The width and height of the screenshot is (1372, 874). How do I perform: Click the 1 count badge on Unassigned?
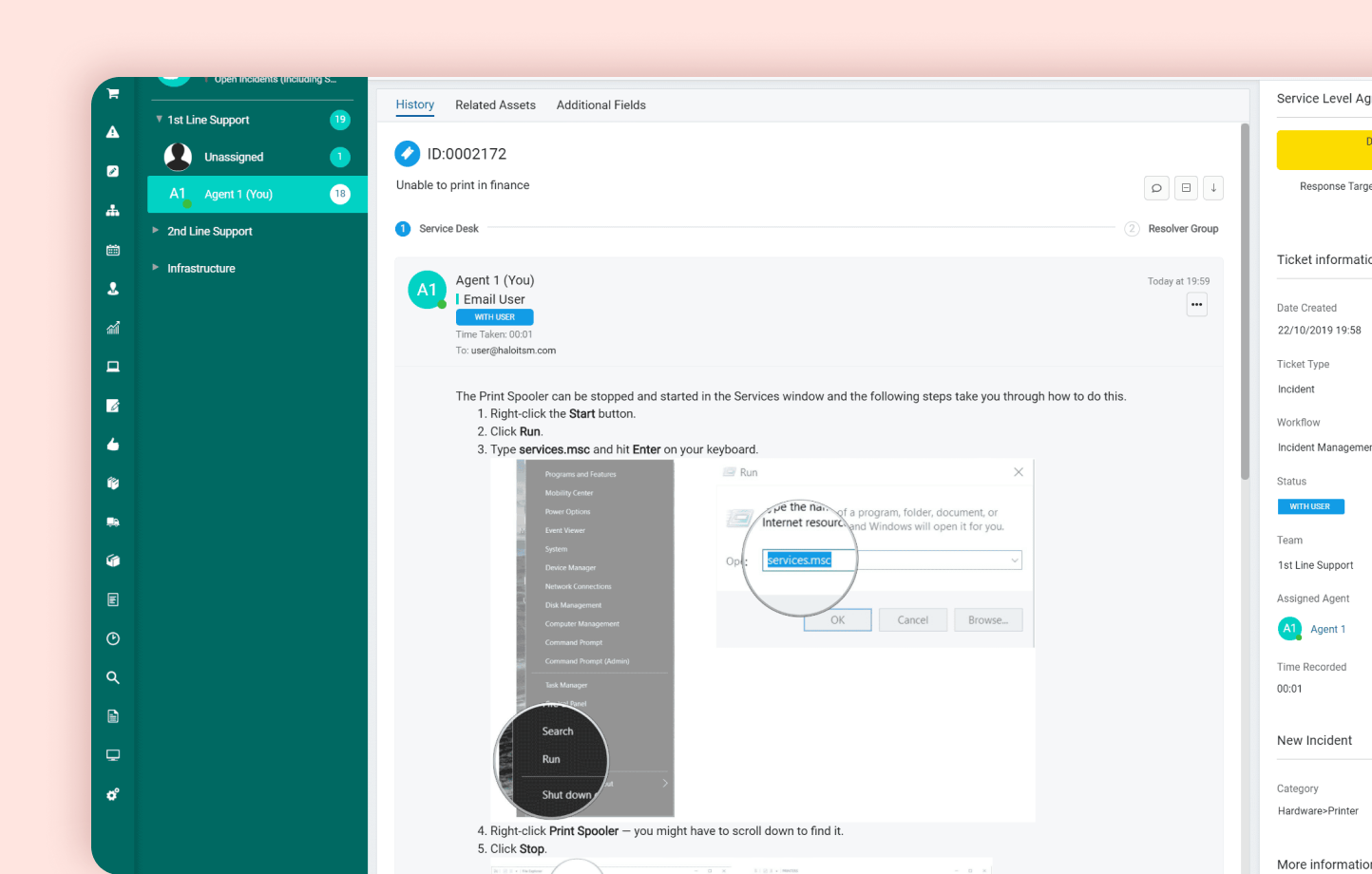[x=340, y=157]
